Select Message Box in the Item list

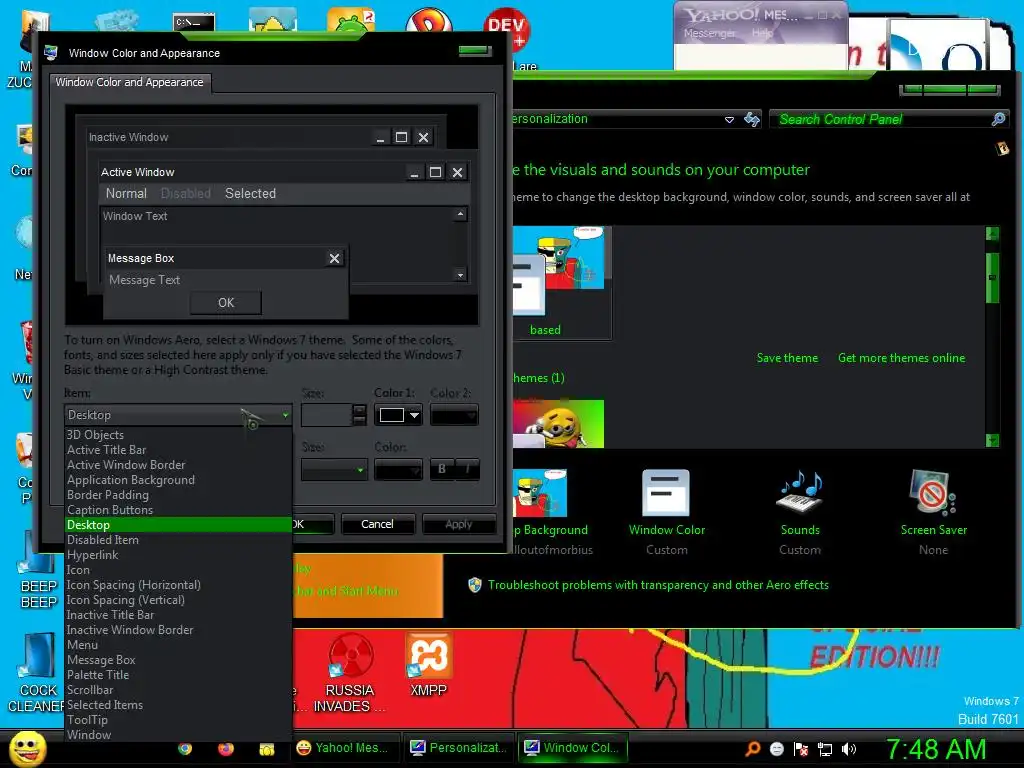click(178, 660)
